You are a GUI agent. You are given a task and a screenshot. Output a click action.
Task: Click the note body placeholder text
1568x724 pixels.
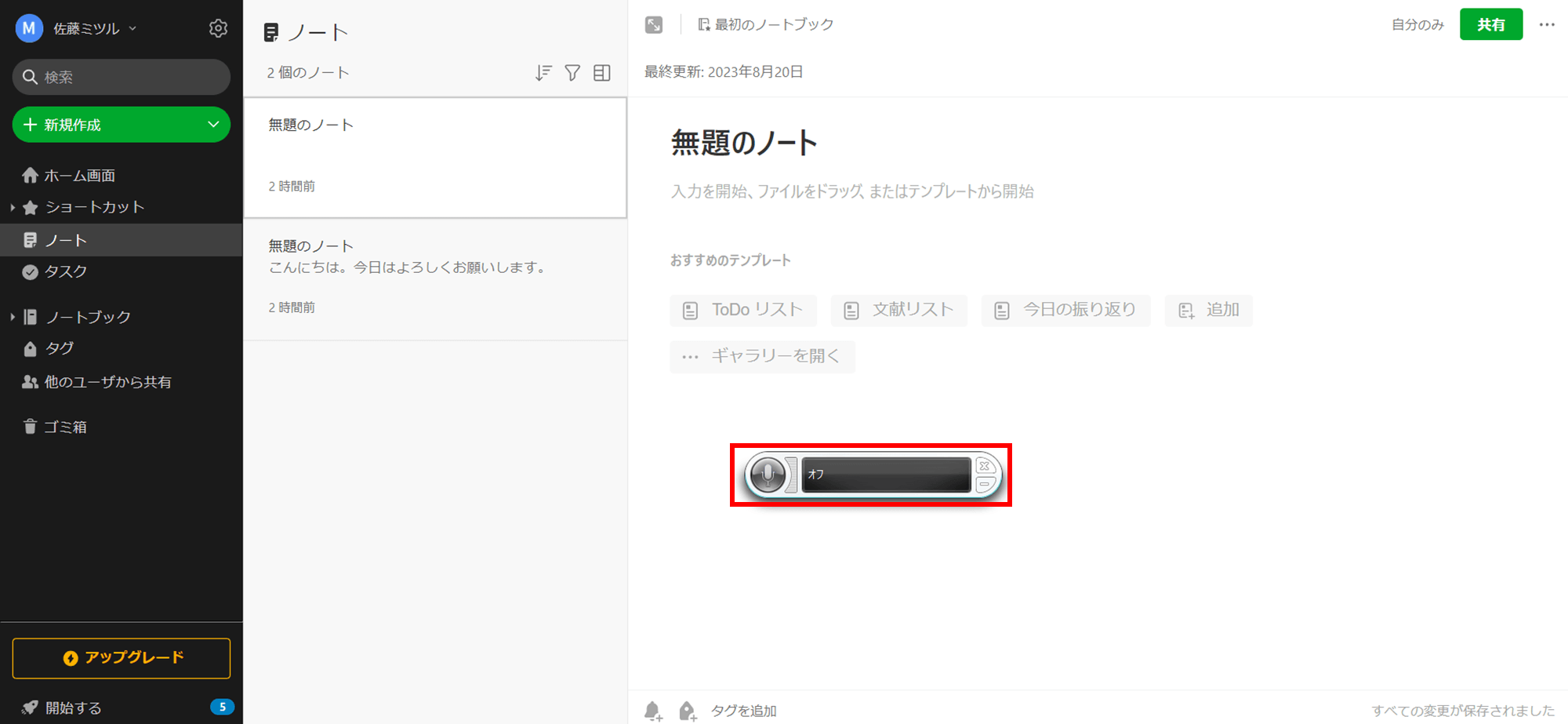point(852,191)
